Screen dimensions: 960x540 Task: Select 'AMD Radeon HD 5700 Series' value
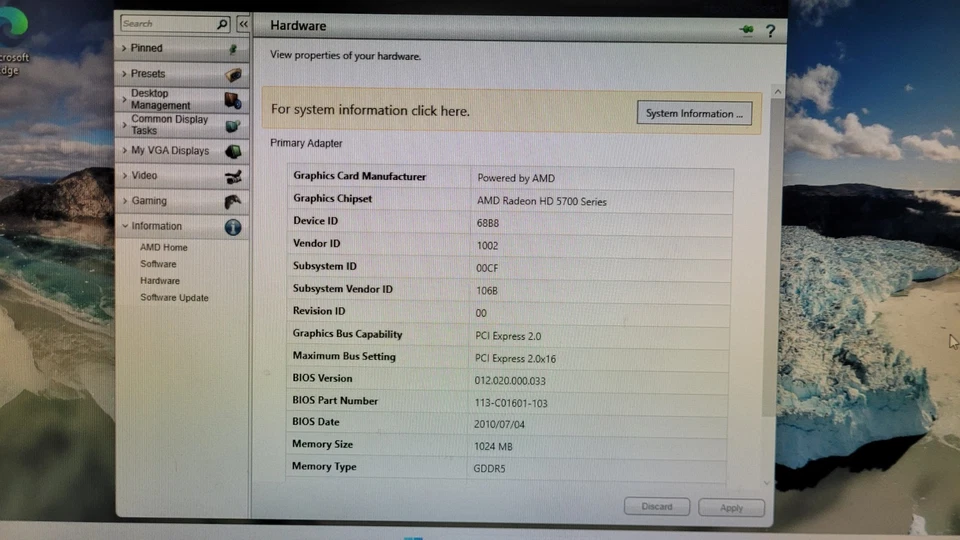point(541,201)
